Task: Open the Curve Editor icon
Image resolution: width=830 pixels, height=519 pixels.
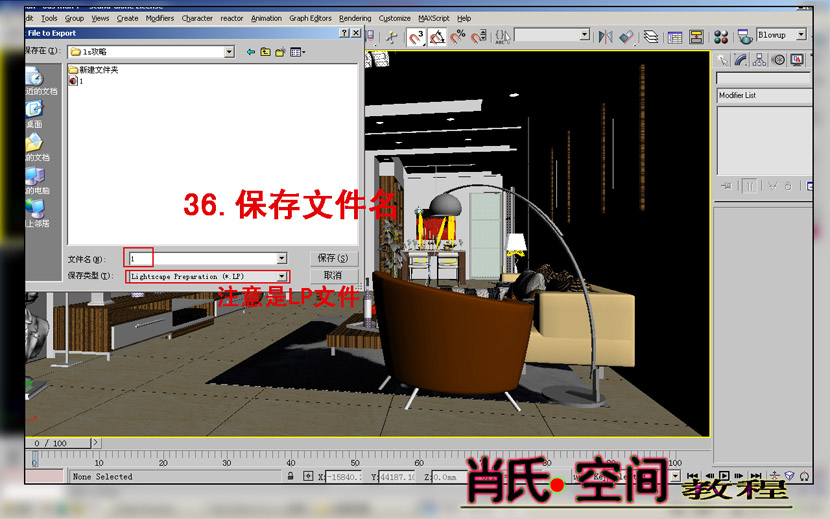Action: 675,37
